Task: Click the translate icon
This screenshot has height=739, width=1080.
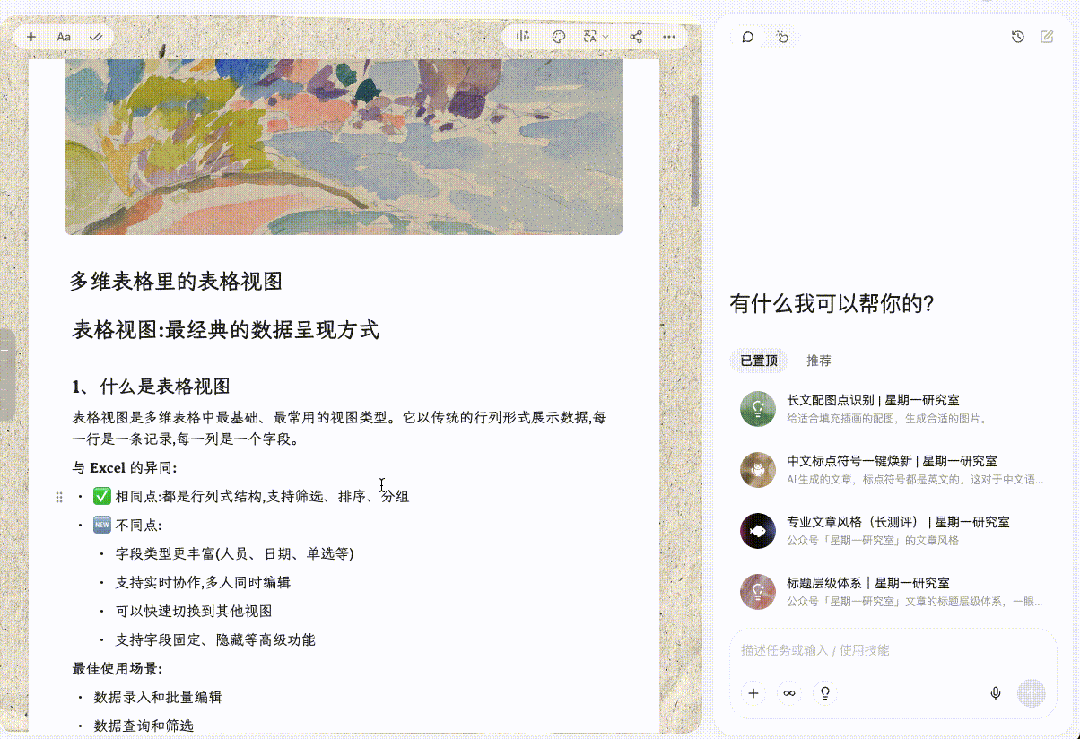Action: pos(590,37)
